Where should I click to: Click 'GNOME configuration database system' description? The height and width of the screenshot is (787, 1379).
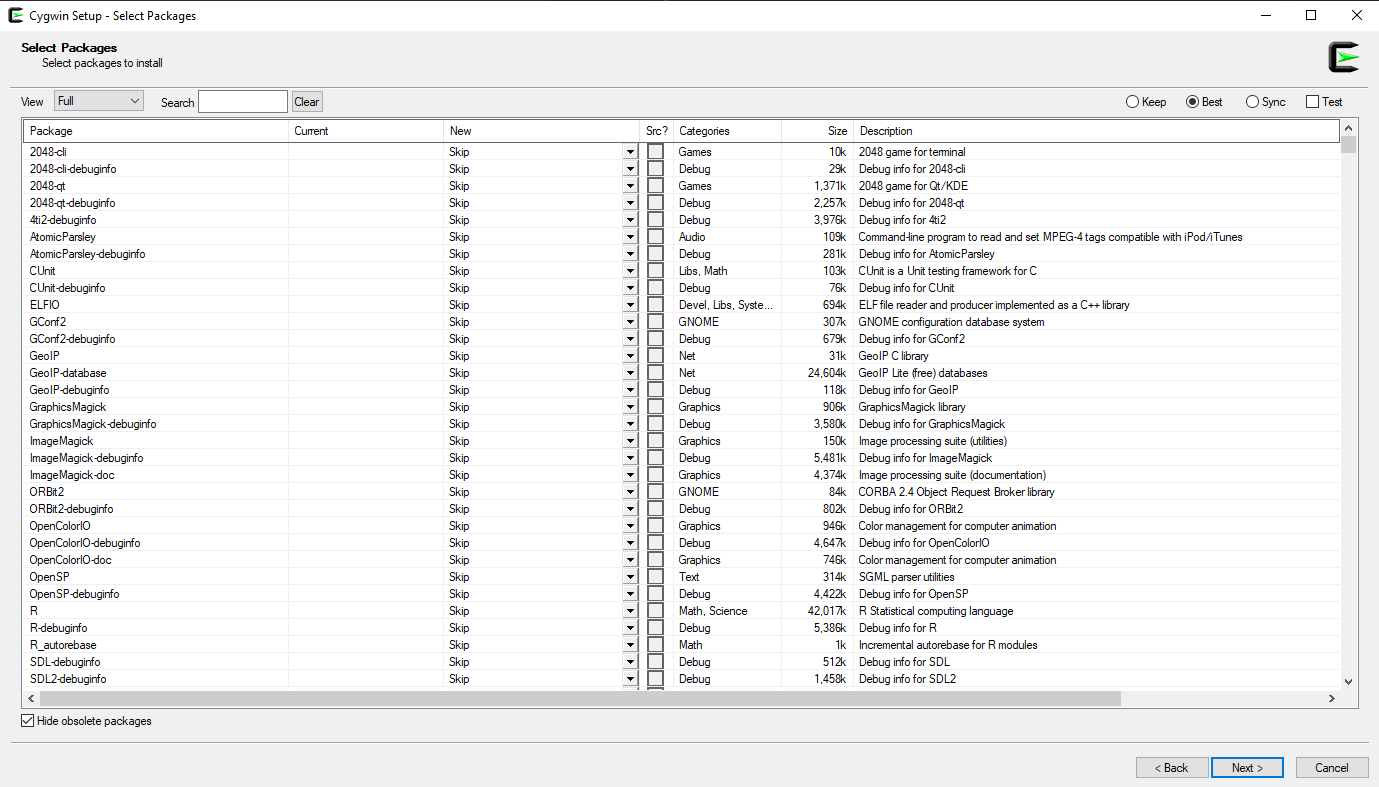pyautogui.click(x=952, y=322)
